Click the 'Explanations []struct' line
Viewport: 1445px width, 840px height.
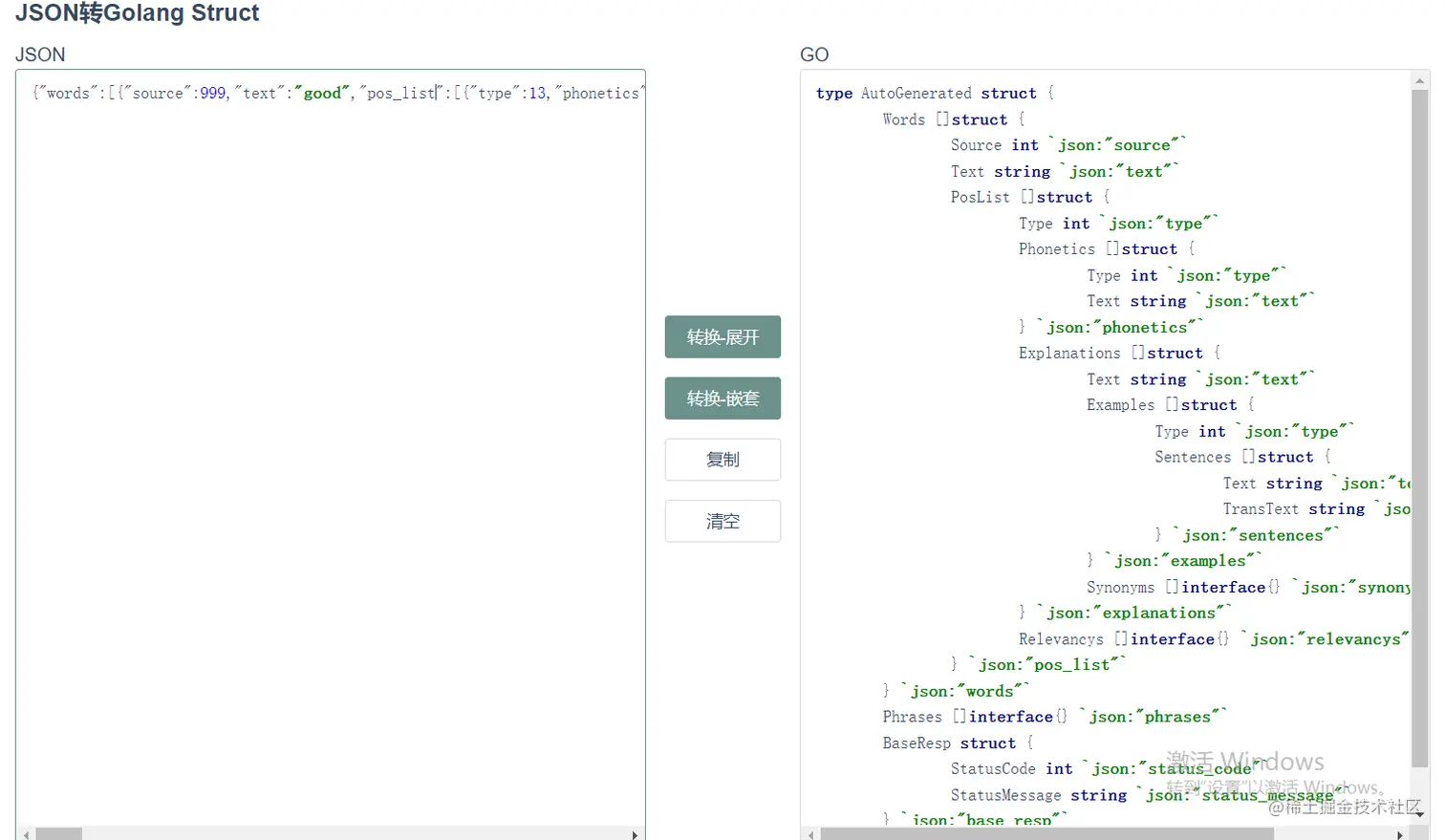coord(1119,353)
